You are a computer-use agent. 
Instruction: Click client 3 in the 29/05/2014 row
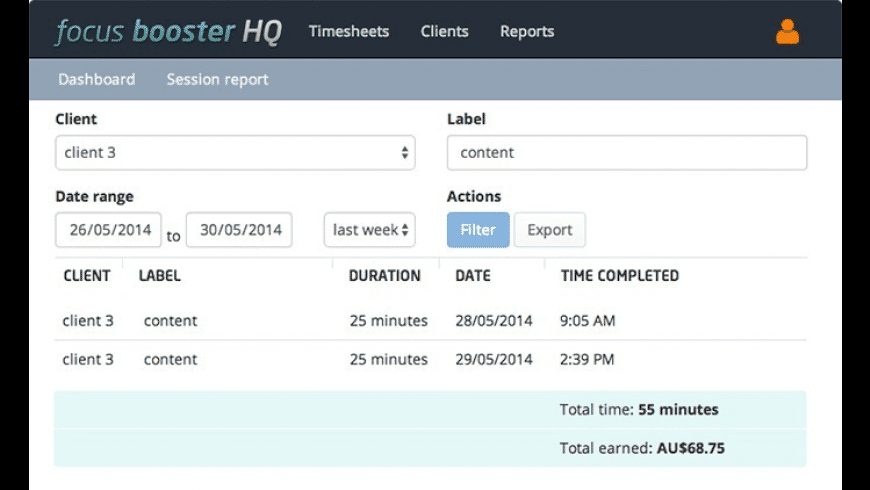click(88, 360)
